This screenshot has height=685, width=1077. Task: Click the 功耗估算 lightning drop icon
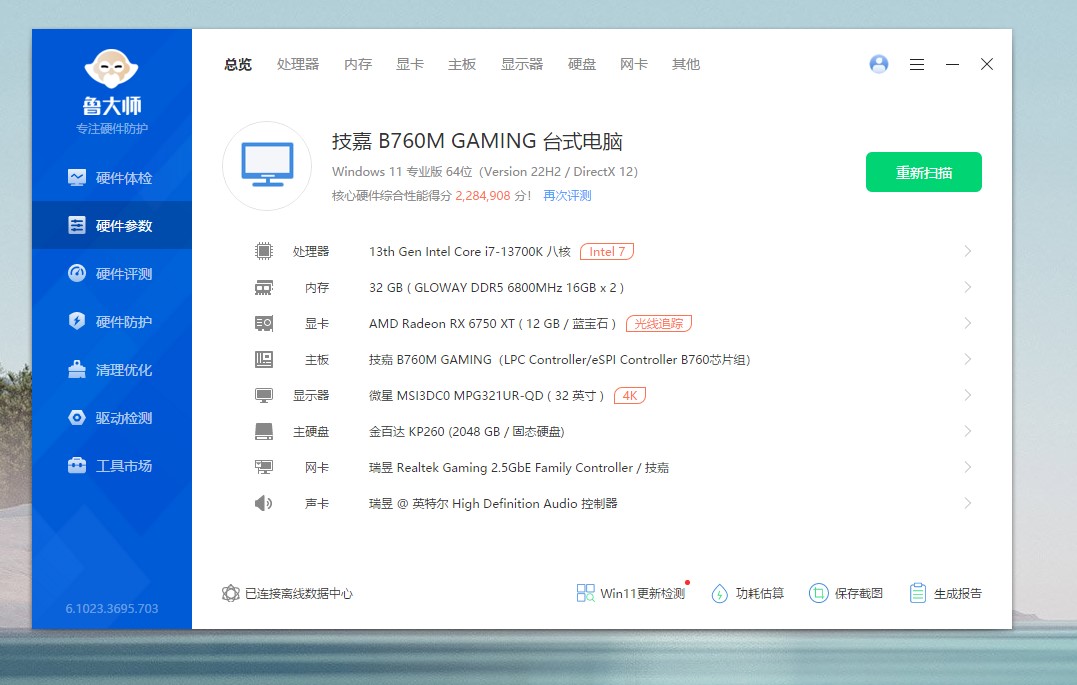tap(719, 593)
